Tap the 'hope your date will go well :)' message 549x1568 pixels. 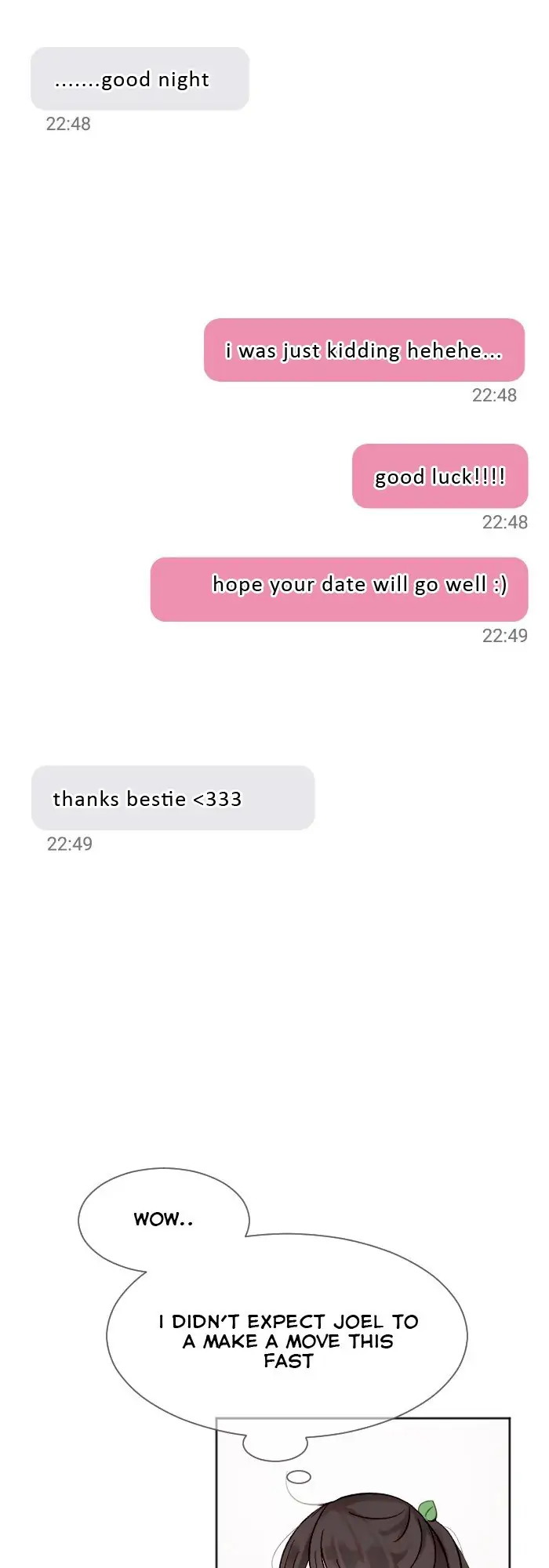coord(339,590)
